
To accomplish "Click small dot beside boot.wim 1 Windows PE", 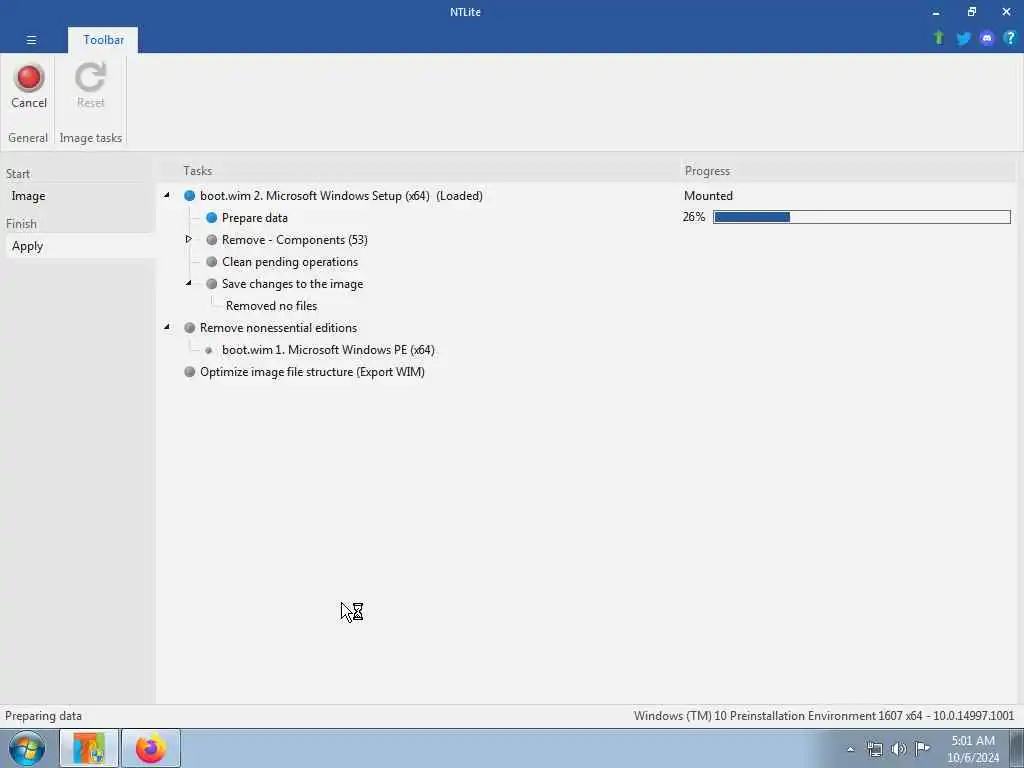I will [209, 350].
